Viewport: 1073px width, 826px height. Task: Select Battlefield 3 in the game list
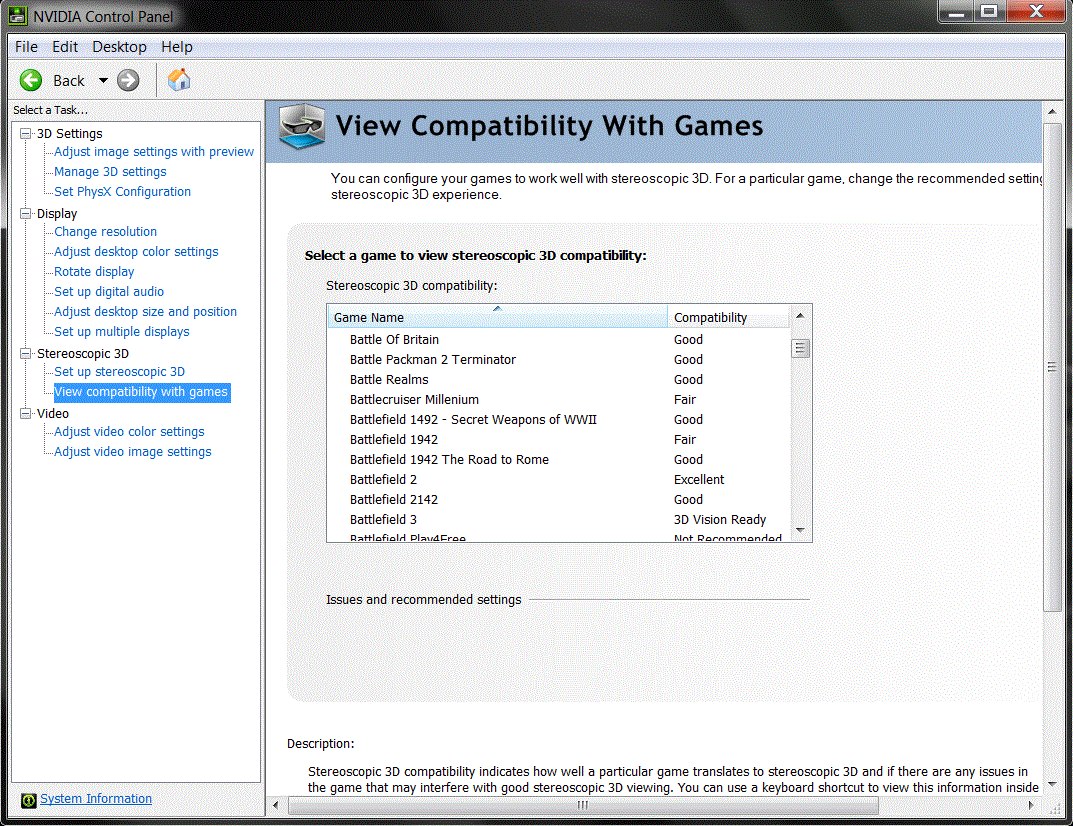384,520
